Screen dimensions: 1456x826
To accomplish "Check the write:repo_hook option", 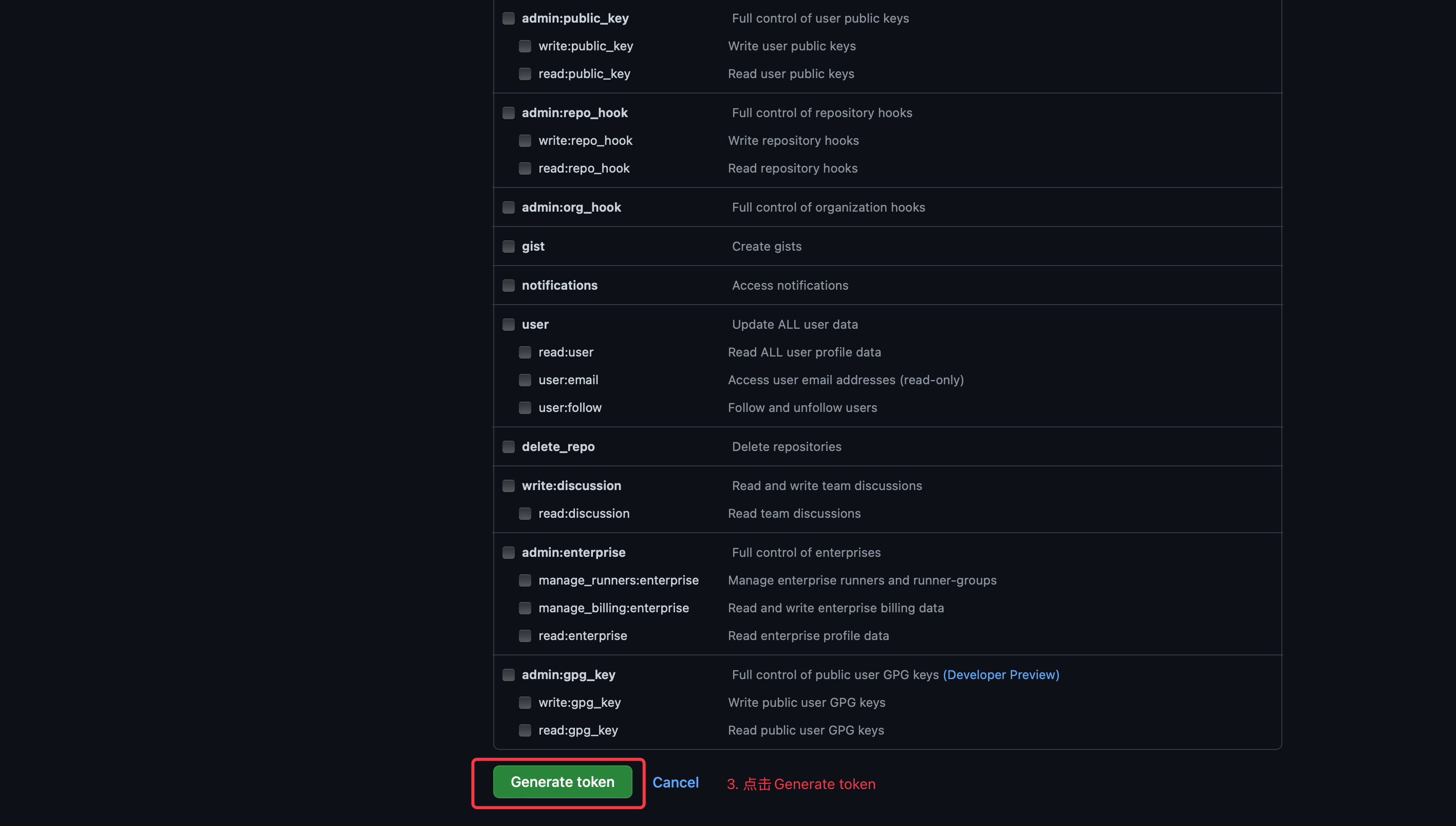I will click(525, 141).
